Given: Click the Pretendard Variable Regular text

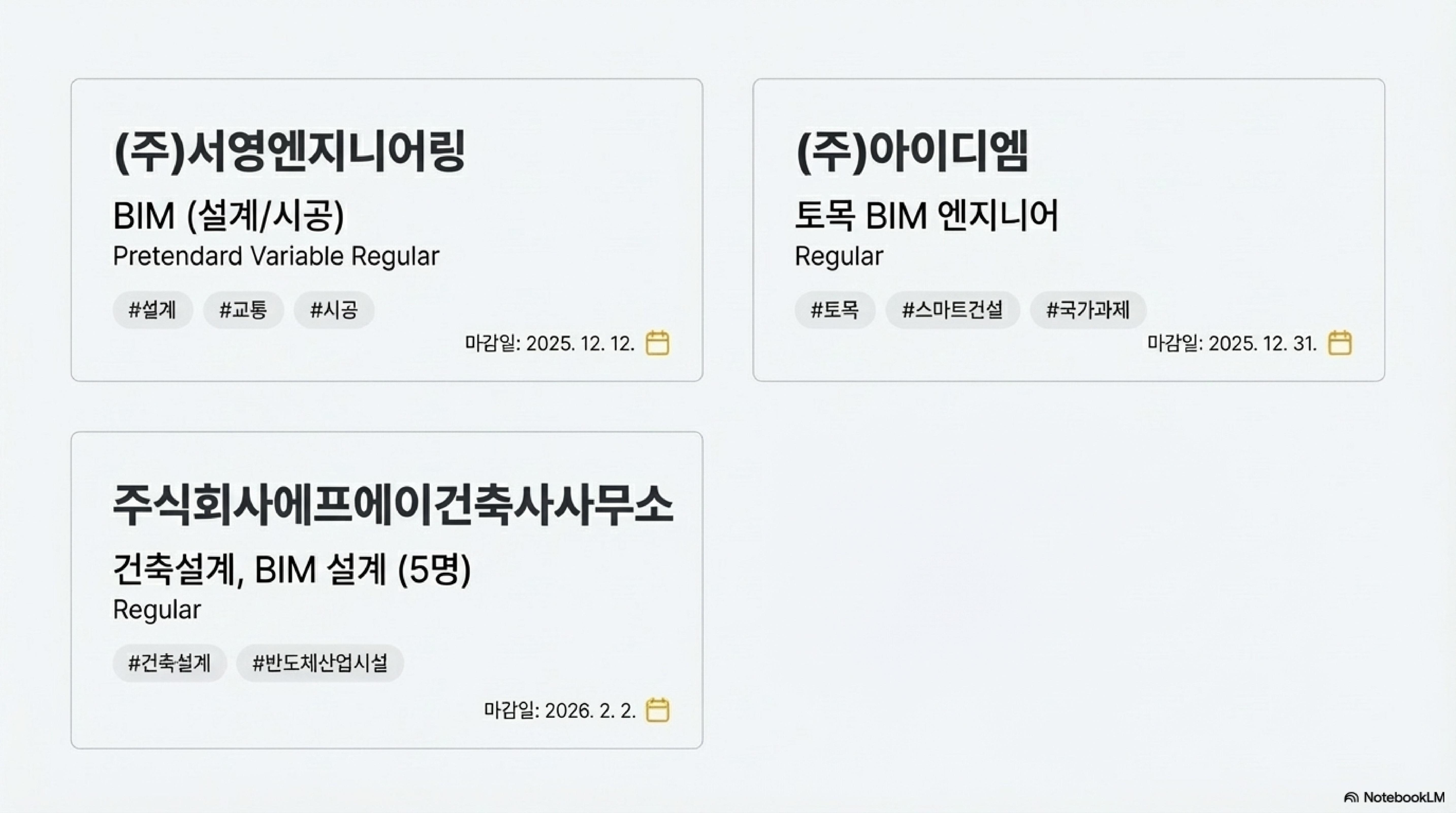Looking at the screenshot, I should 276,256.
